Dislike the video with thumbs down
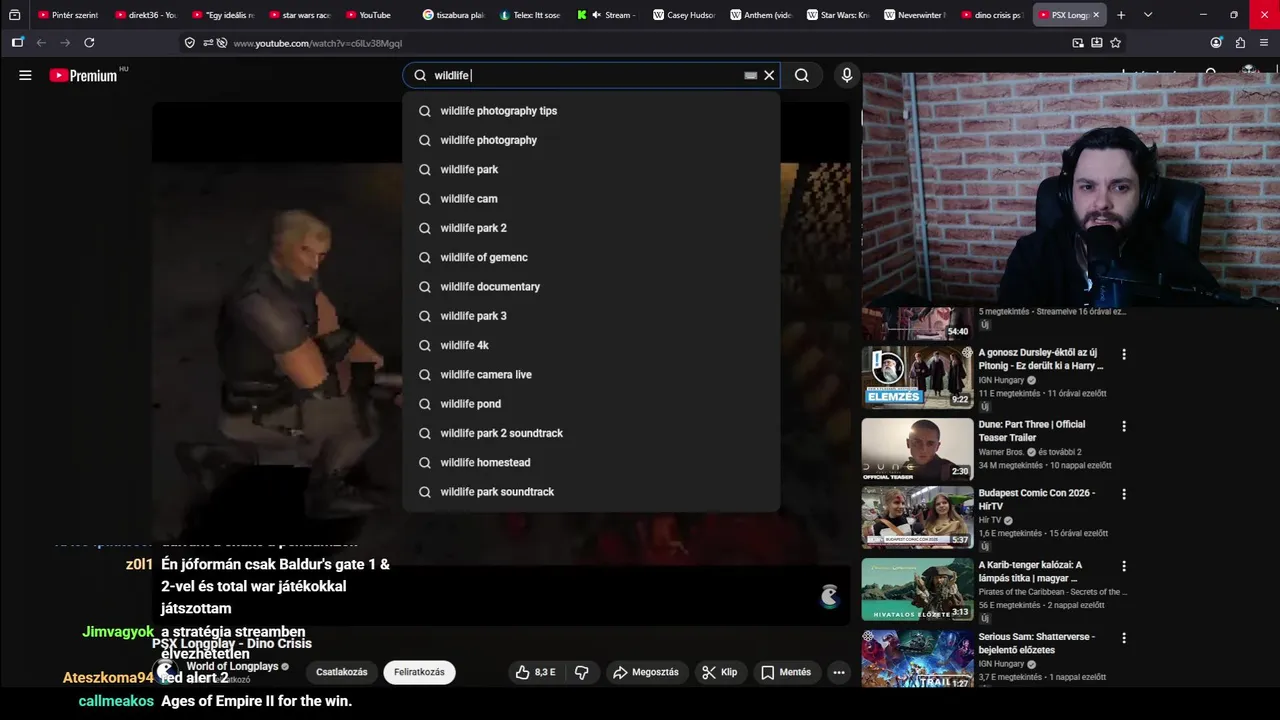Image resolution: width=1280 pixels, height=720 pixels. [x=581, y=672]
